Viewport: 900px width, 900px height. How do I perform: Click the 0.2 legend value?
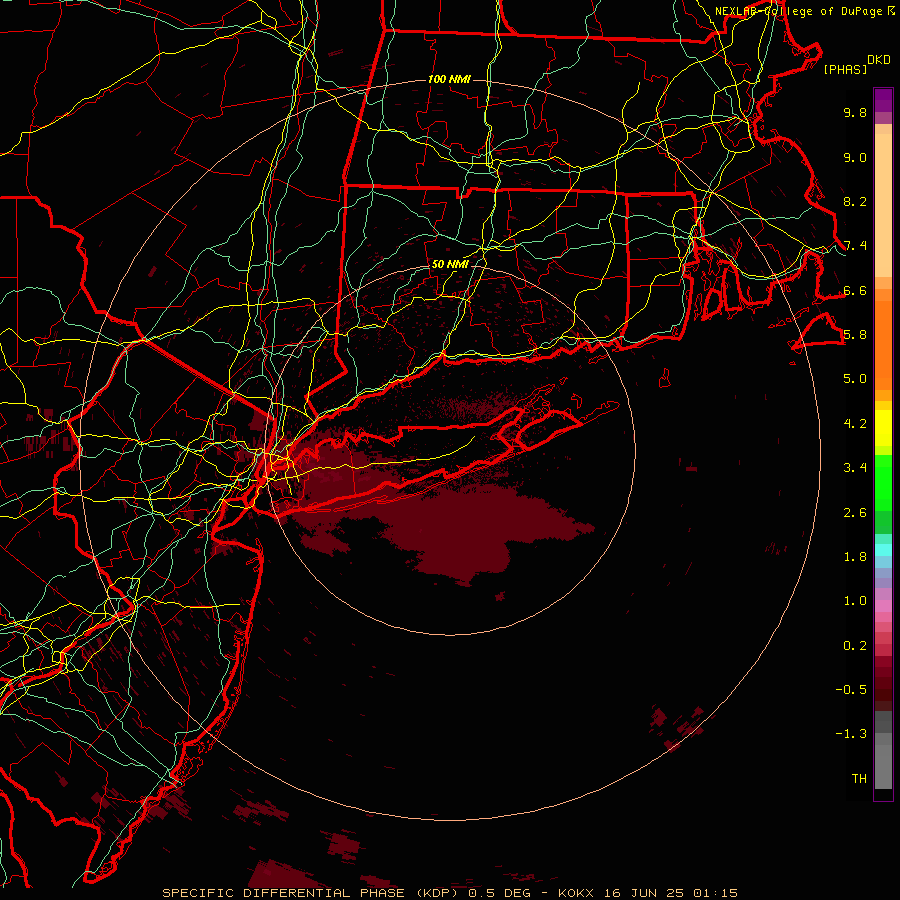pos(855,646)
